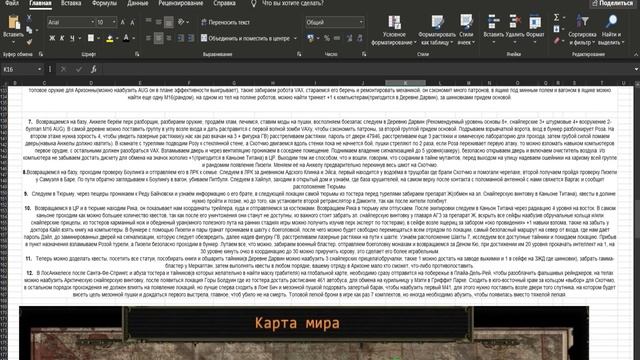Align text right
Viewport: 640px width, 360px height.
(x=169, y=38)
